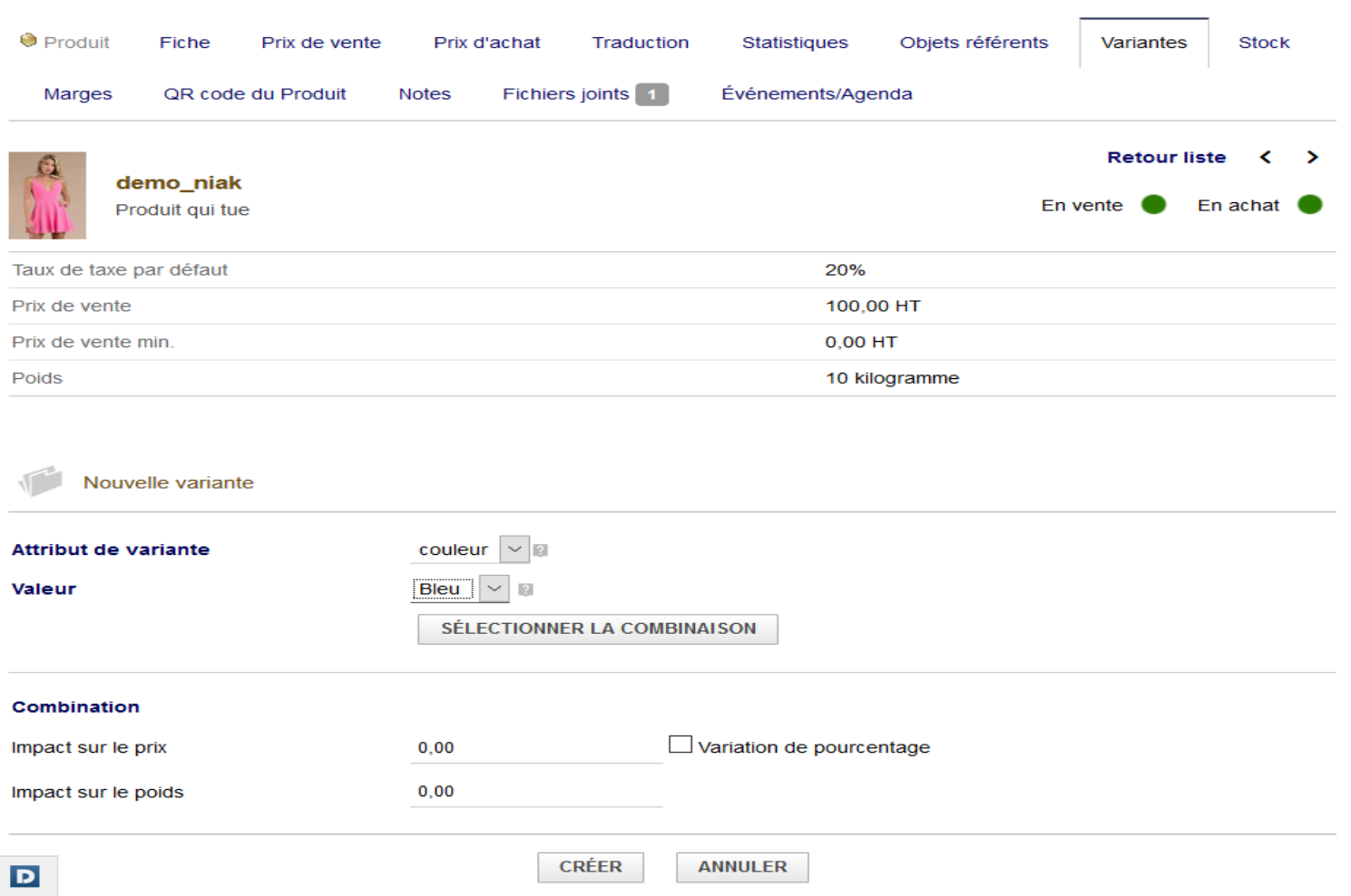Go to previous product arrow
The height and width of the screenshot is (896, 1351).
pyautogui.click(x=1266, y=157)
